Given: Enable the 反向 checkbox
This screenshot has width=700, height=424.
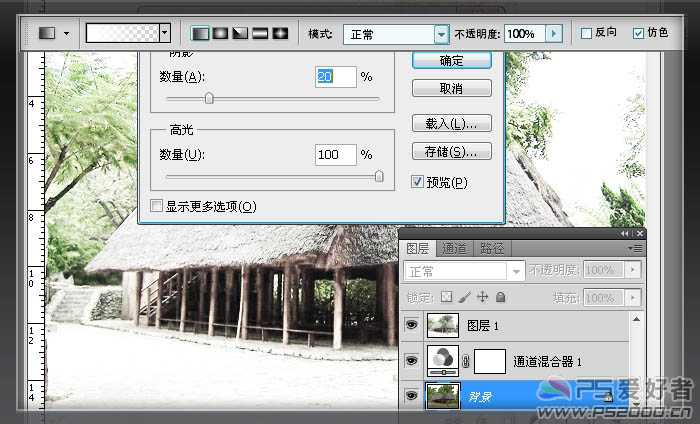Looking at the screenshot, I should point(586,33).
